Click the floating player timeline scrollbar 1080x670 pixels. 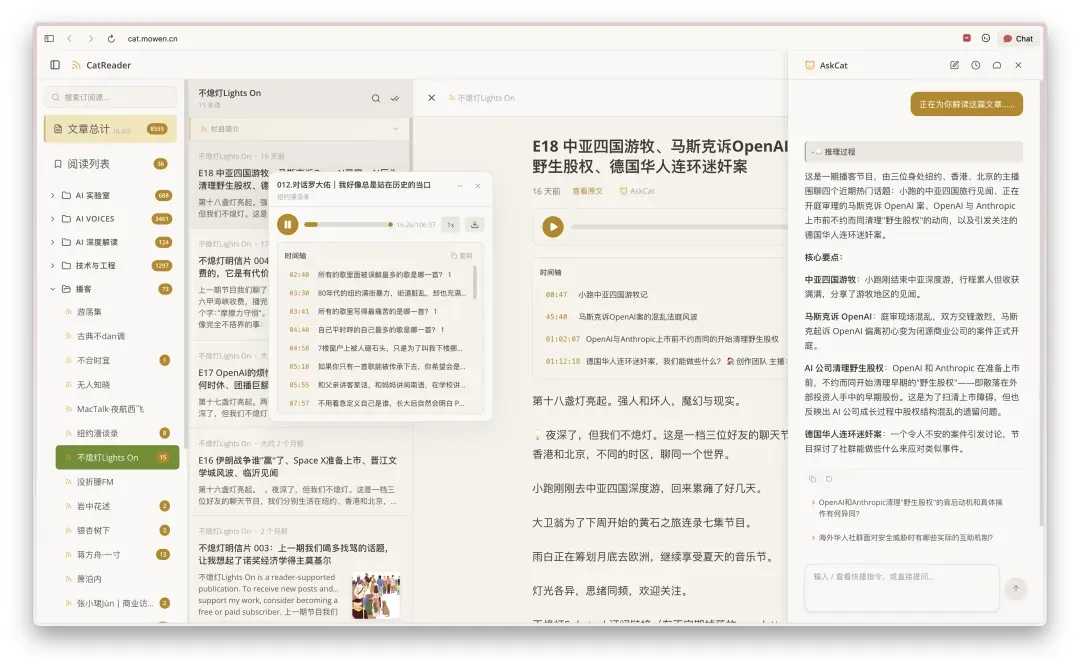[x=475, y=282]
